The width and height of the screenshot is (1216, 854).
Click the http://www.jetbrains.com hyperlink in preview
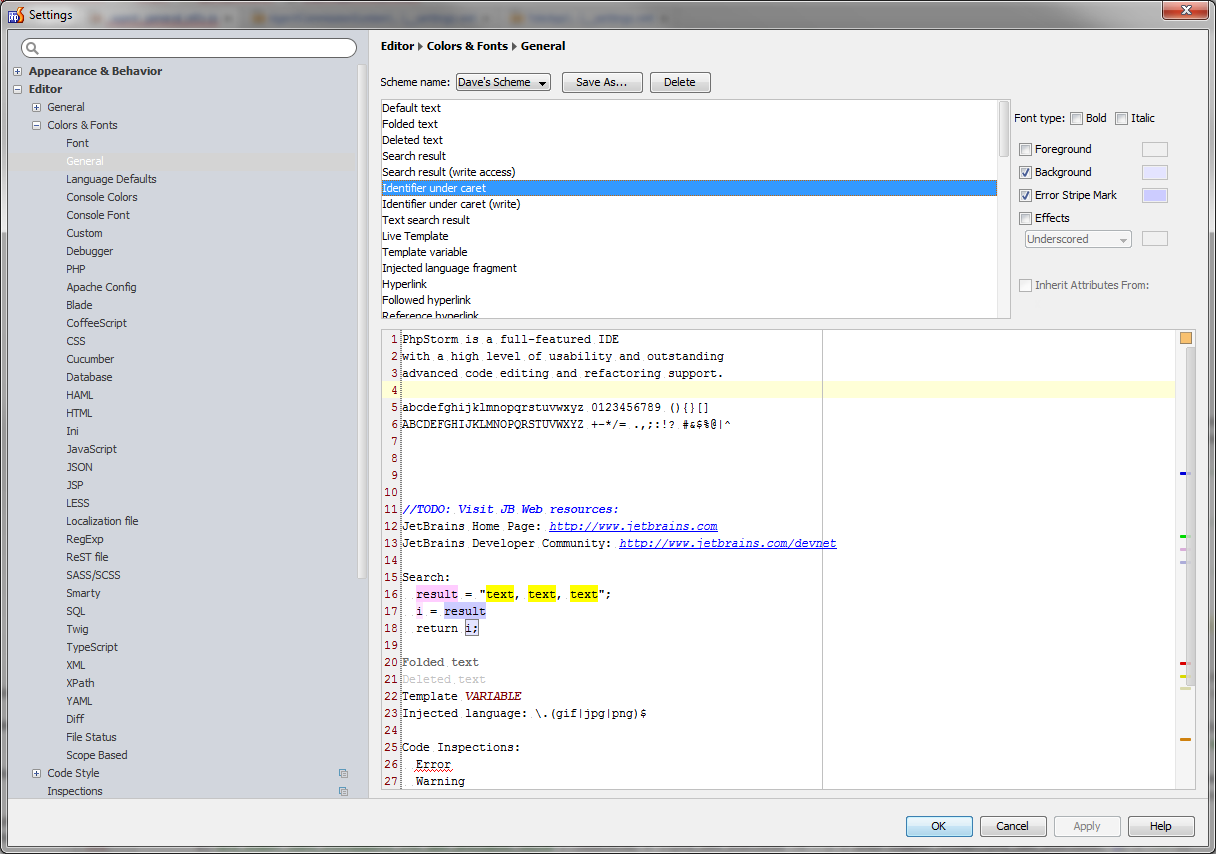click(x=633, y=526)
